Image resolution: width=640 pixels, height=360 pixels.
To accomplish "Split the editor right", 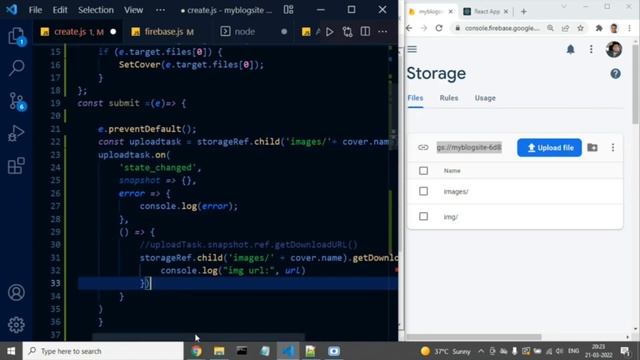I will (x=365, y=32).
